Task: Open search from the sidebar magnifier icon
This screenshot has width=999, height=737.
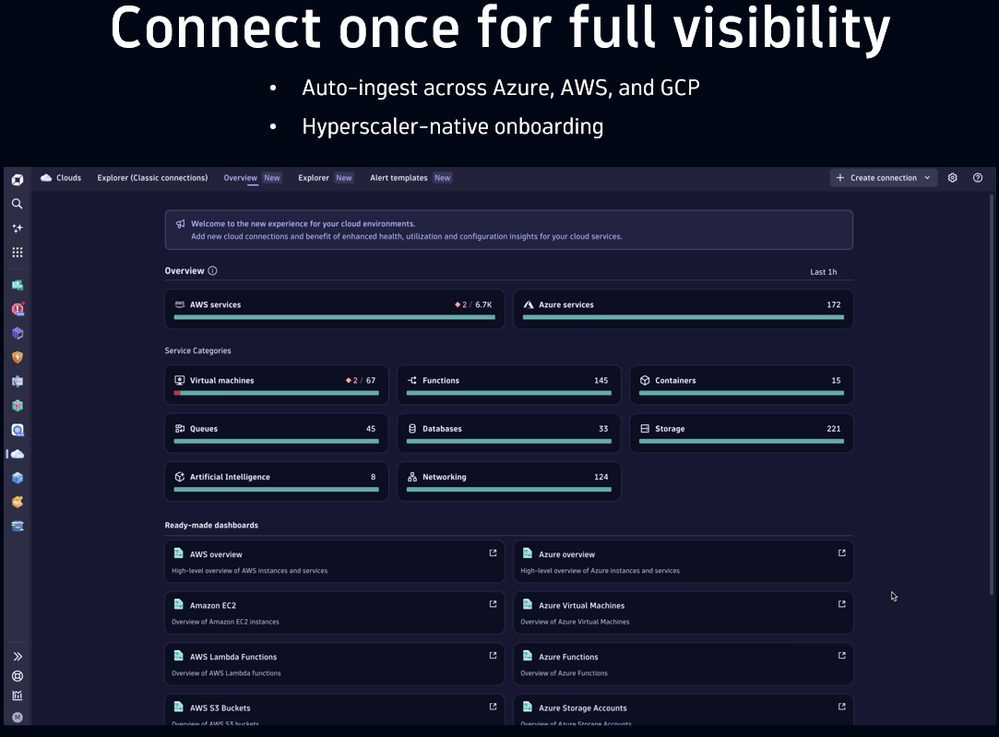Action: [17, 204]
